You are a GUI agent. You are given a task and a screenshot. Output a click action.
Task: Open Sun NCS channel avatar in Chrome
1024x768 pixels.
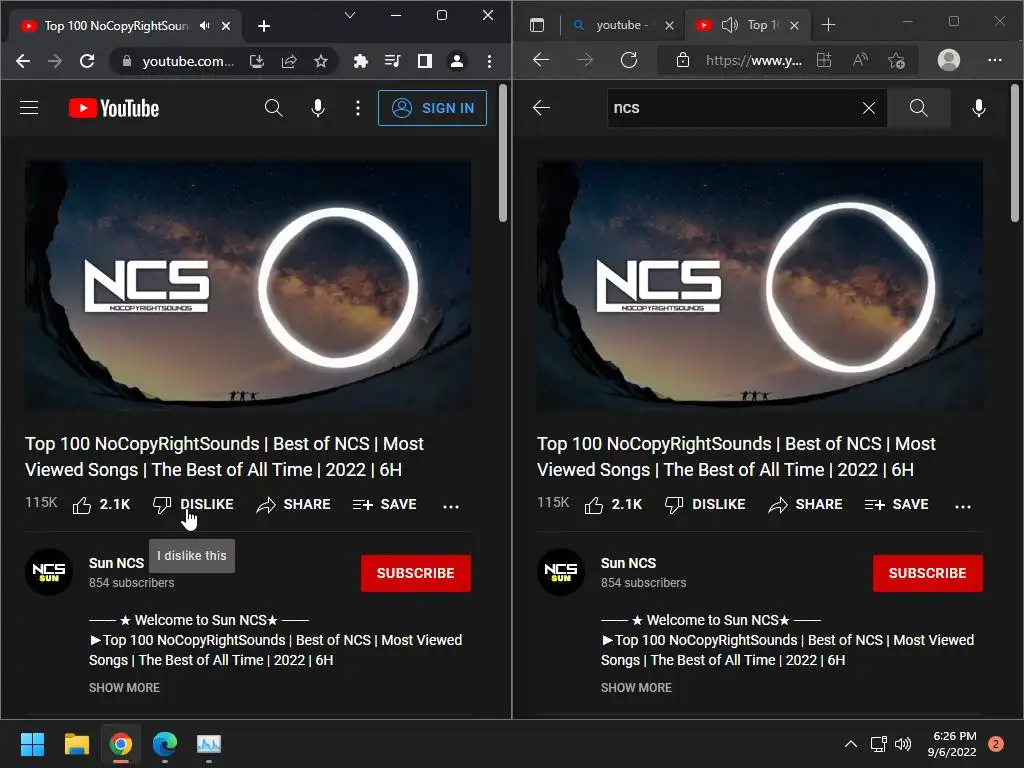(49, 571)
